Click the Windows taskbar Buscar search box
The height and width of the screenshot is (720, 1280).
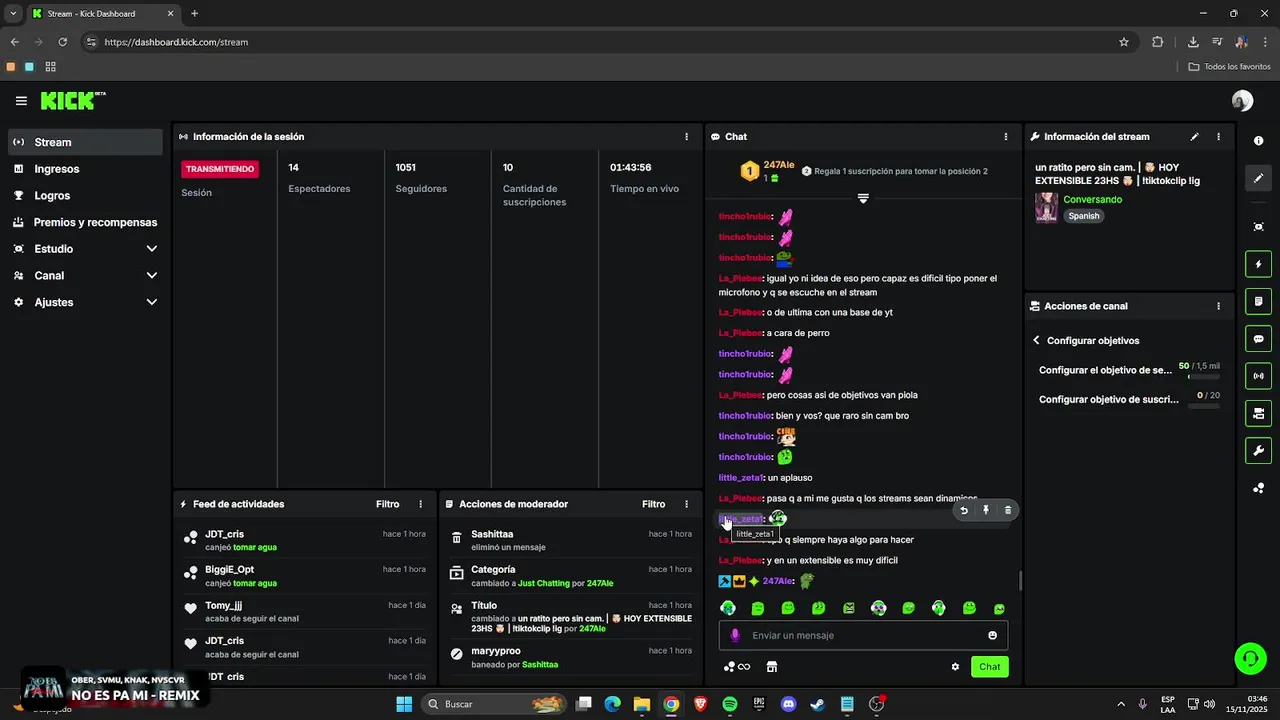coord(495,704)
